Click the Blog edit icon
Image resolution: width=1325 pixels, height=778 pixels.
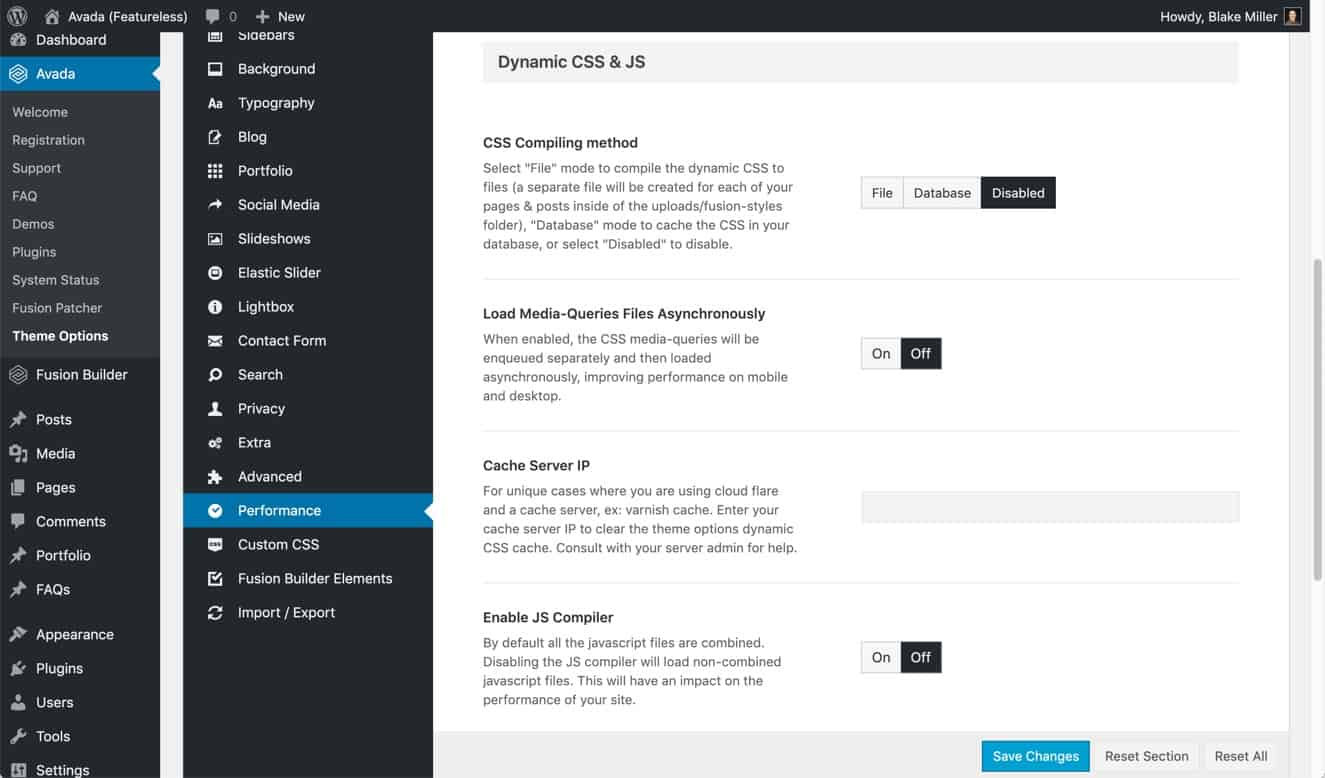tap(215, 137)
